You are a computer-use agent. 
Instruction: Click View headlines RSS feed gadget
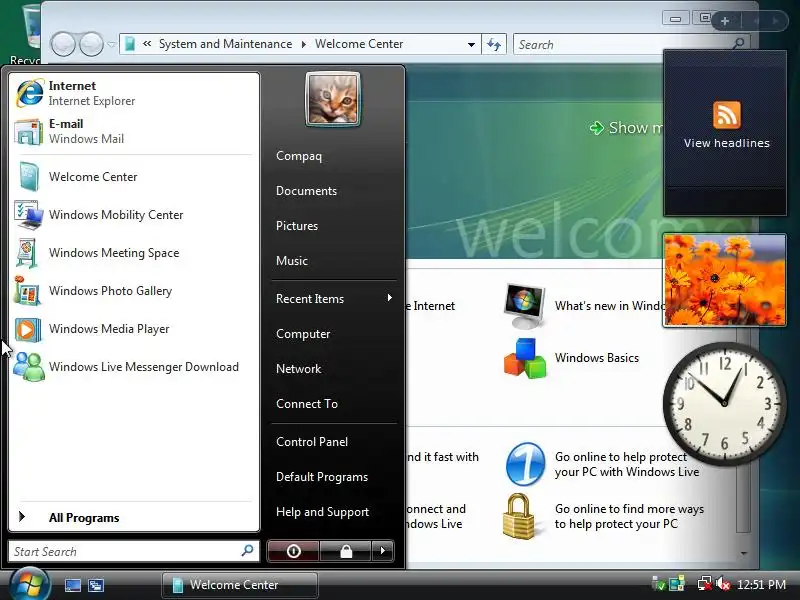(725, 133)
